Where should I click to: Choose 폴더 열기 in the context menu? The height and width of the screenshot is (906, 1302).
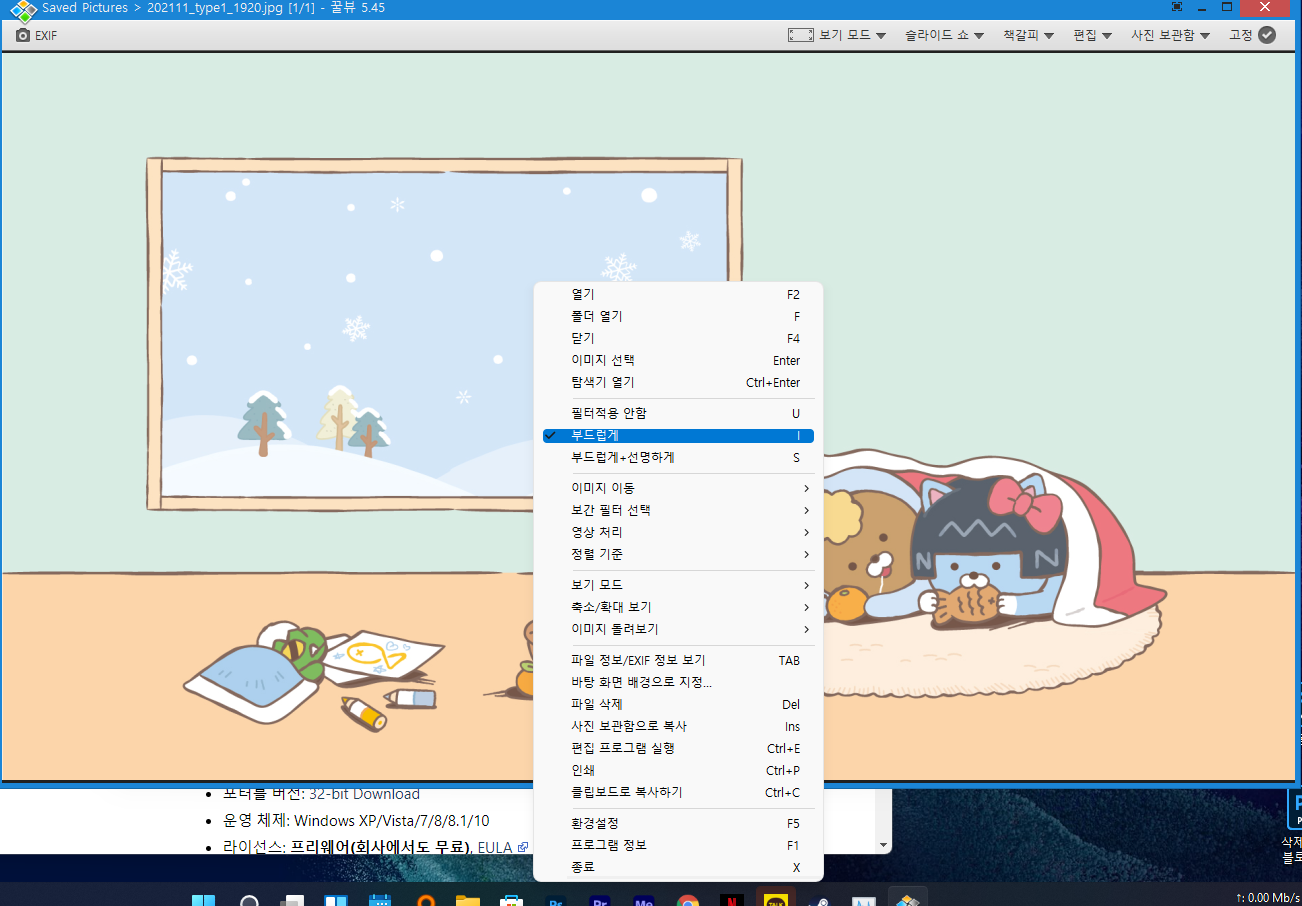click(x=679, y=316)
